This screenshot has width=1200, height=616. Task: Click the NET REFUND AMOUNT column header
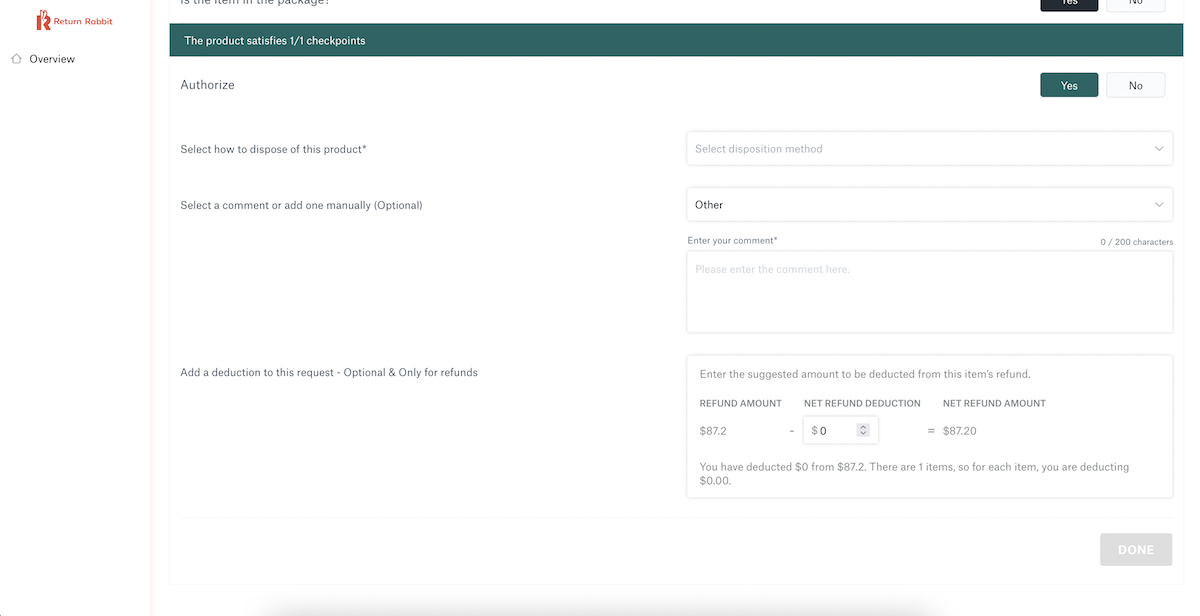point(994,403)
